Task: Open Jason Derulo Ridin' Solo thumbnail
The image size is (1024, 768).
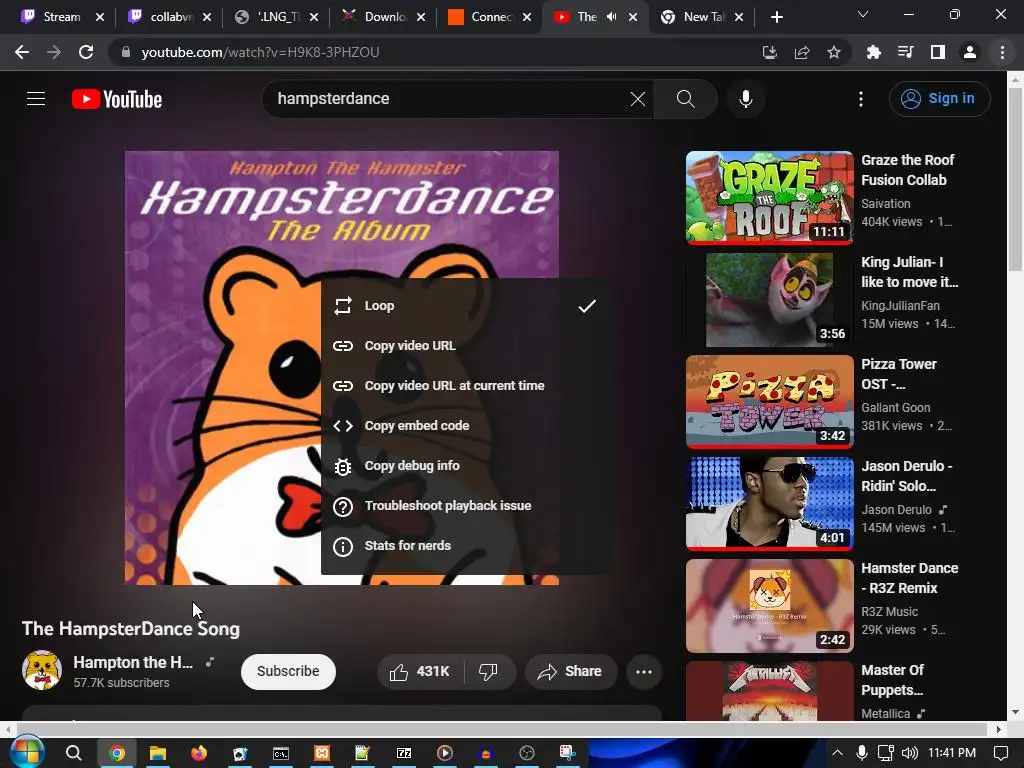Action: point(769,503)
